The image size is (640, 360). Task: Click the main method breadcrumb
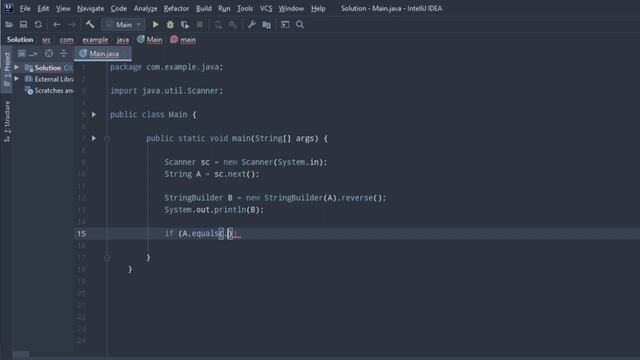click(x=183, y=40)
